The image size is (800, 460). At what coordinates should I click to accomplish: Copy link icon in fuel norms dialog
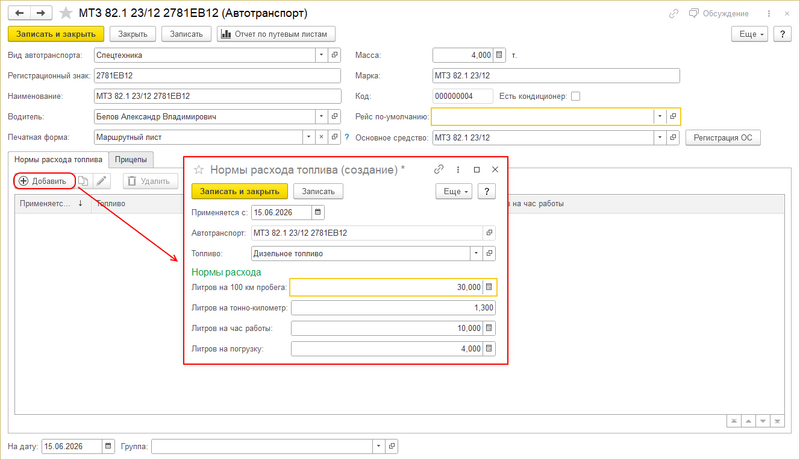(438, 169)
